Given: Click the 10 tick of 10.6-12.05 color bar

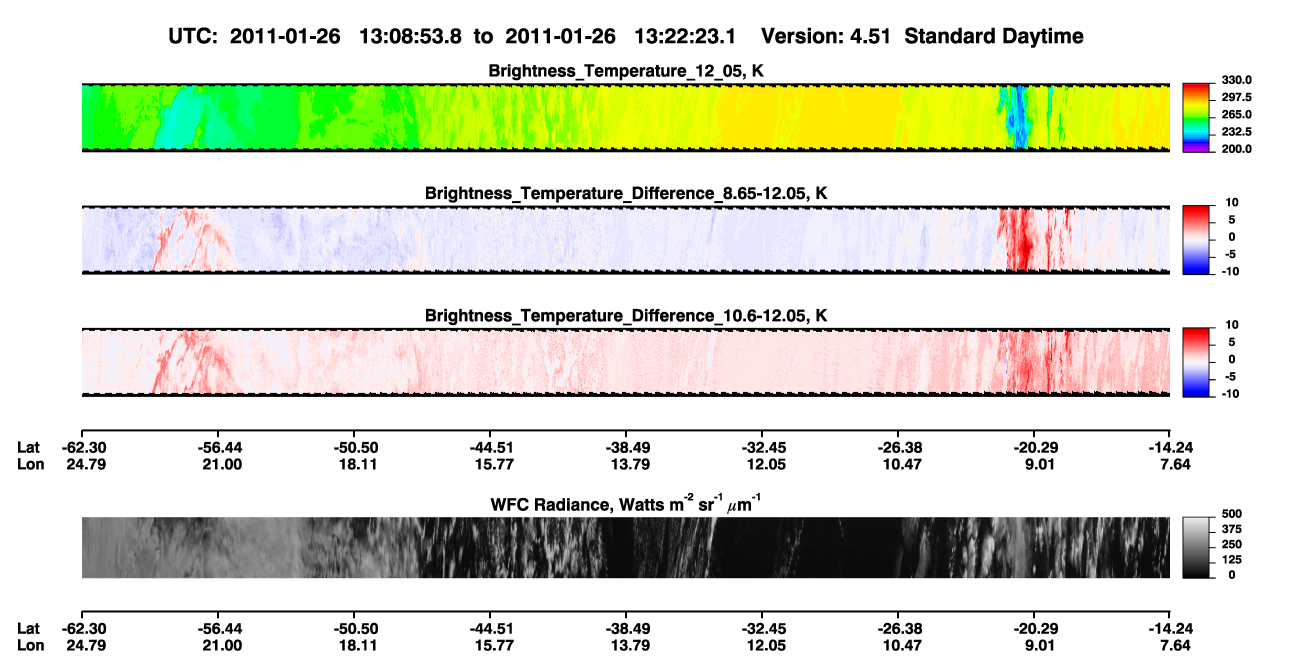Looking at the screenshot, I should coord(1232,325).
